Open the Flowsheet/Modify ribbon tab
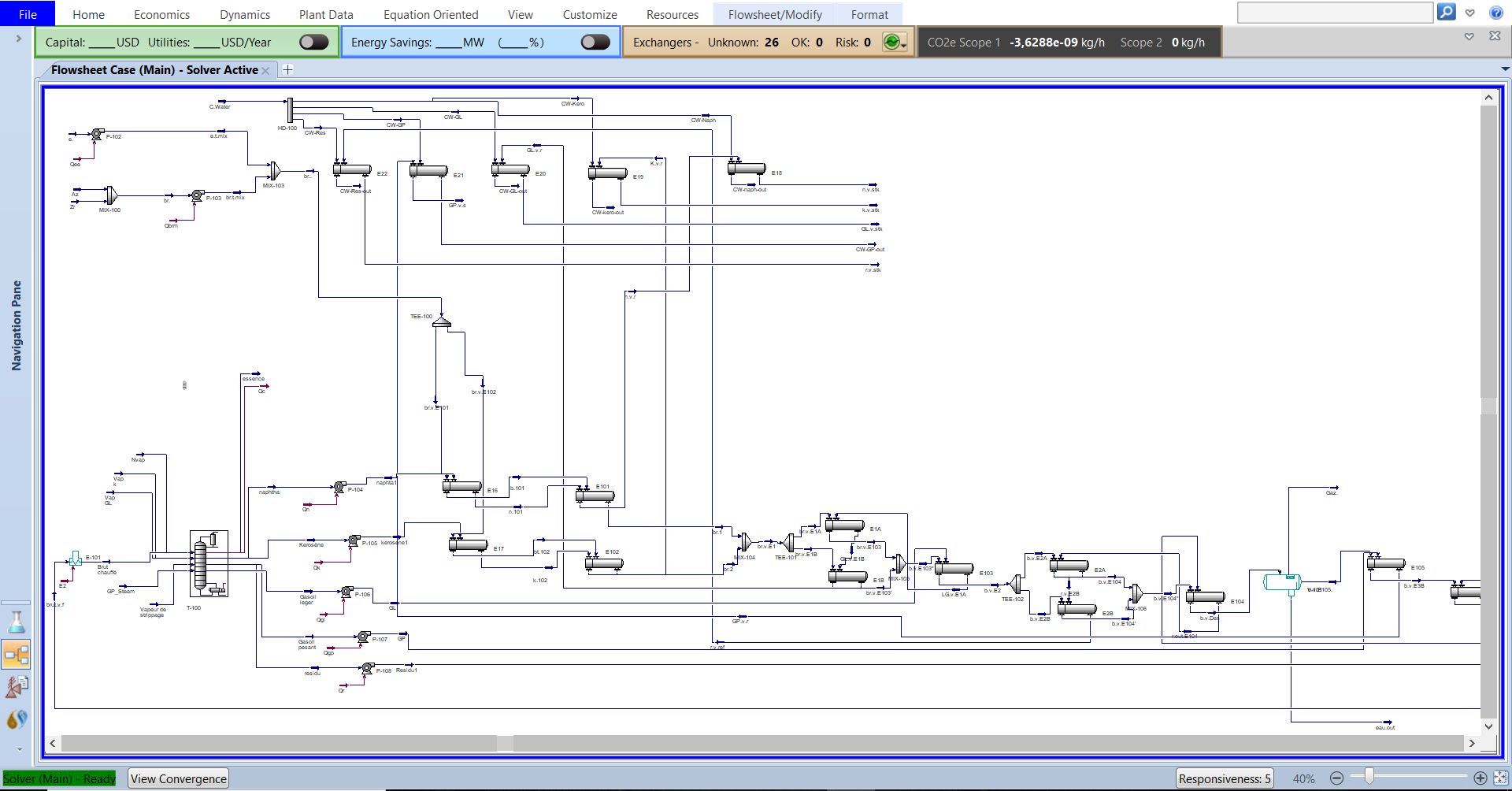1512x791 pixels. [x=775, y=14]
